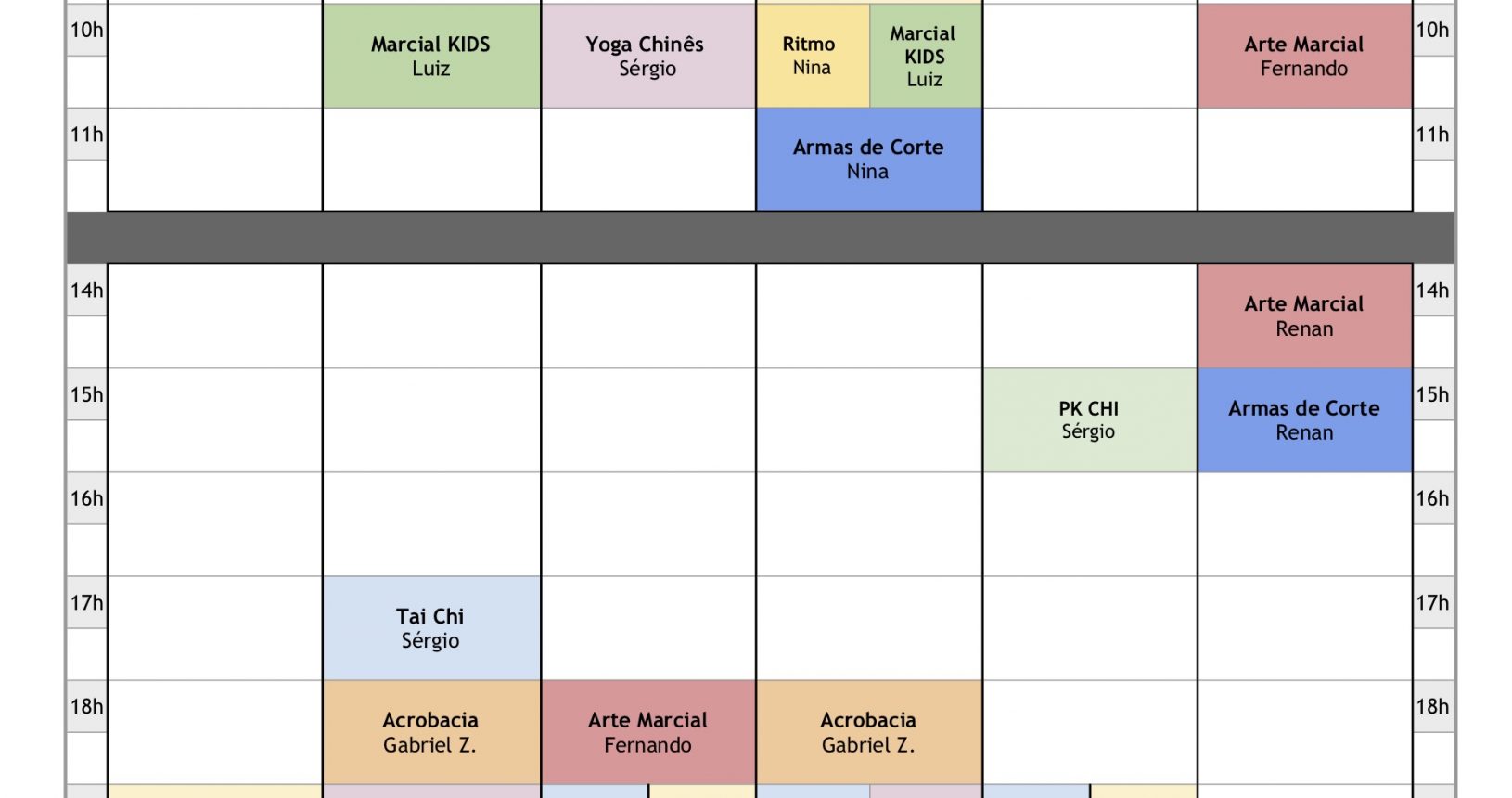Click the left 10h time label
Viewport: 1512px width, 798px height.
click(x=87, y=30)
